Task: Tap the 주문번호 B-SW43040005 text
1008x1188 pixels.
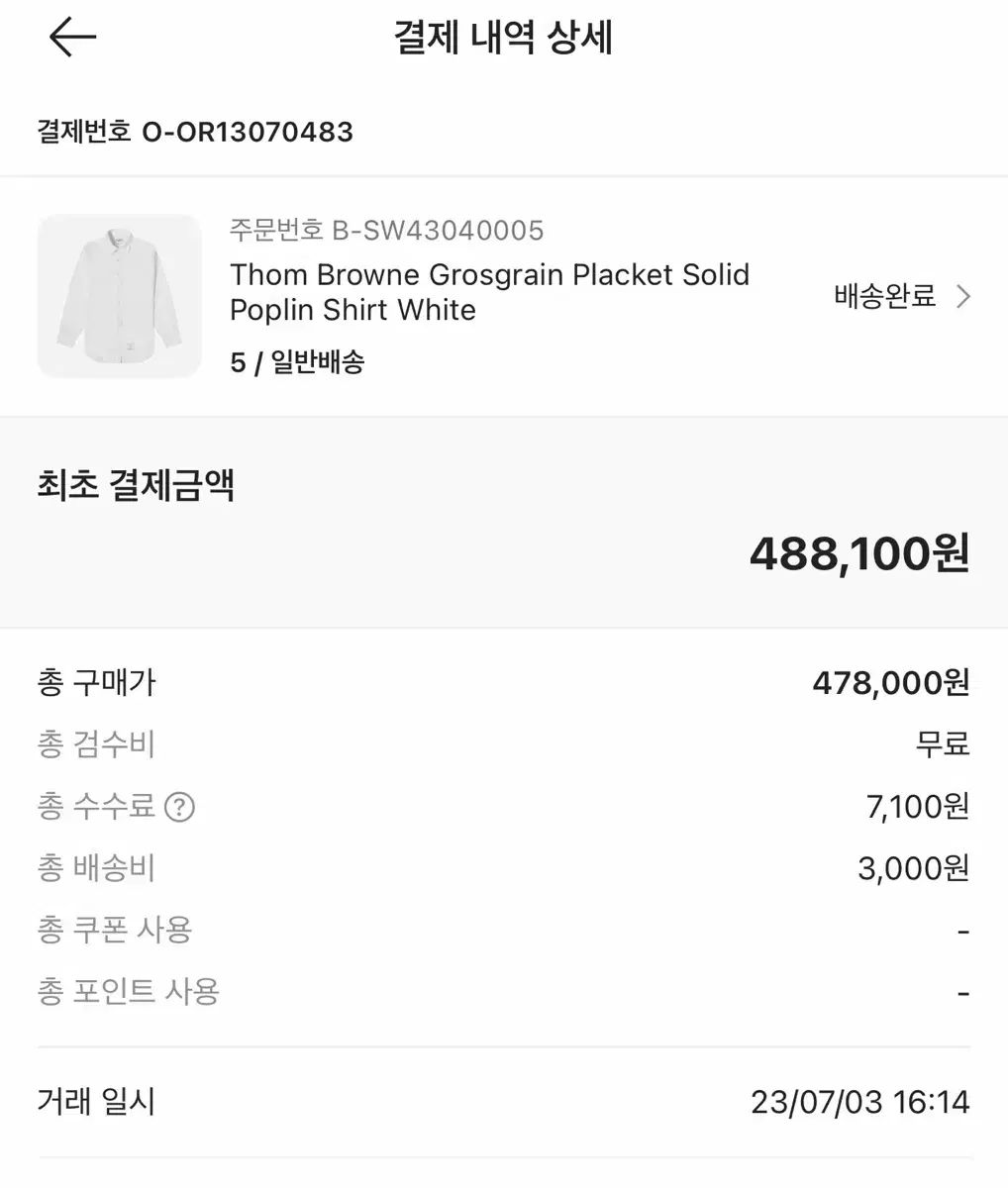Action: [386, 231]
